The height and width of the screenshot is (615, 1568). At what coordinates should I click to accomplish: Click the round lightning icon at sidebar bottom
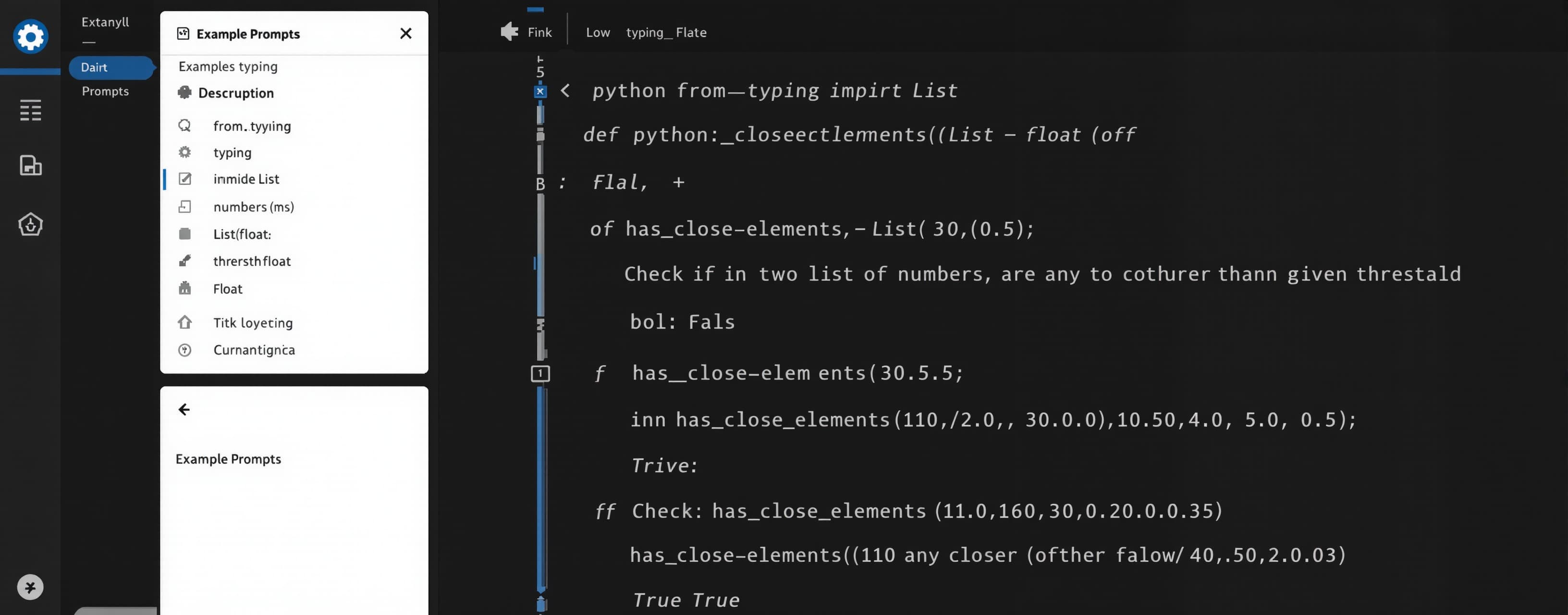(x=30, y=587)
